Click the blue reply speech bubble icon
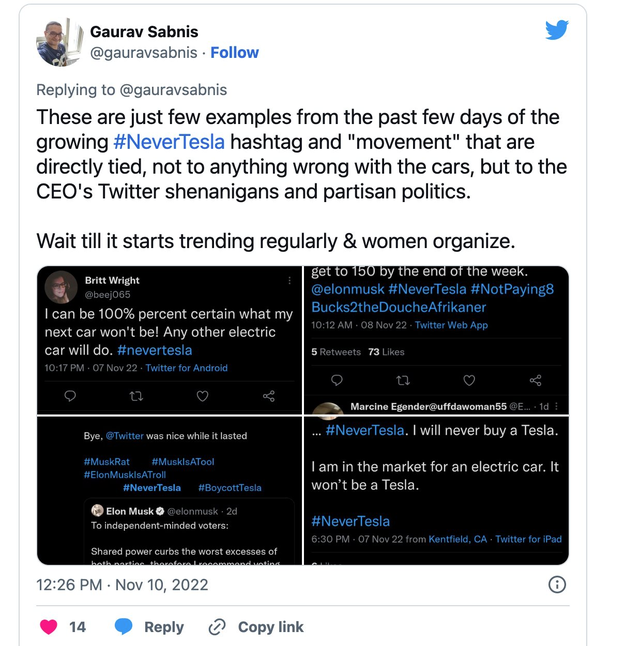This screenshot has width=640, height=646. [x=123, y=626]
